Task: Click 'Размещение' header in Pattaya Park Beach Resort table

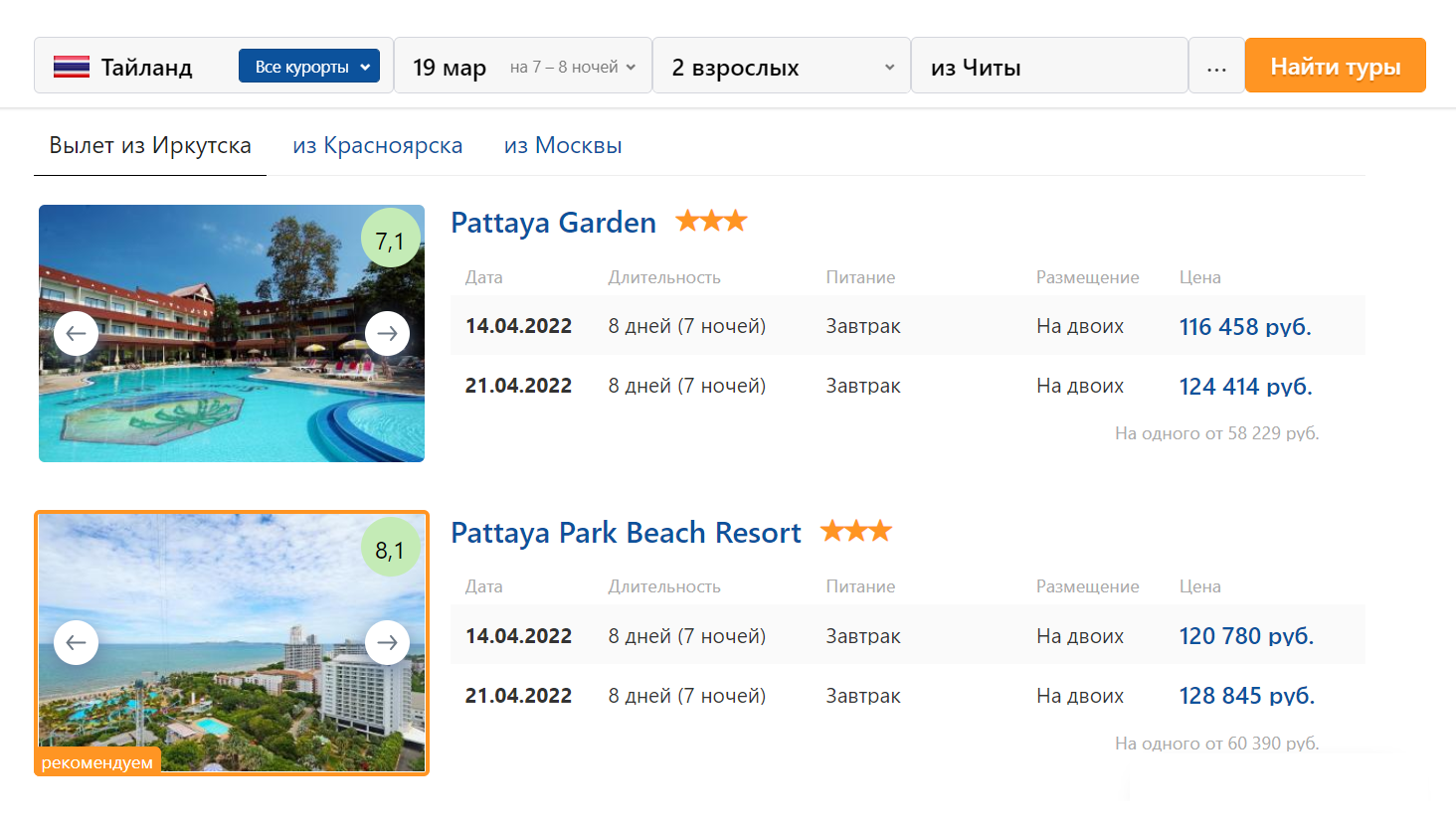Action: [x=1087, y=586]
